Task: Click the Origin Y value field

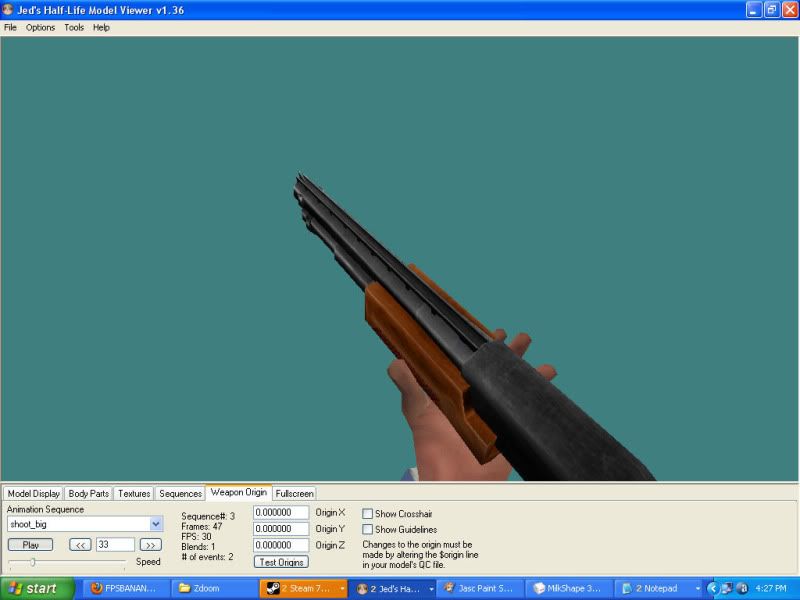Action: point(281,529)
